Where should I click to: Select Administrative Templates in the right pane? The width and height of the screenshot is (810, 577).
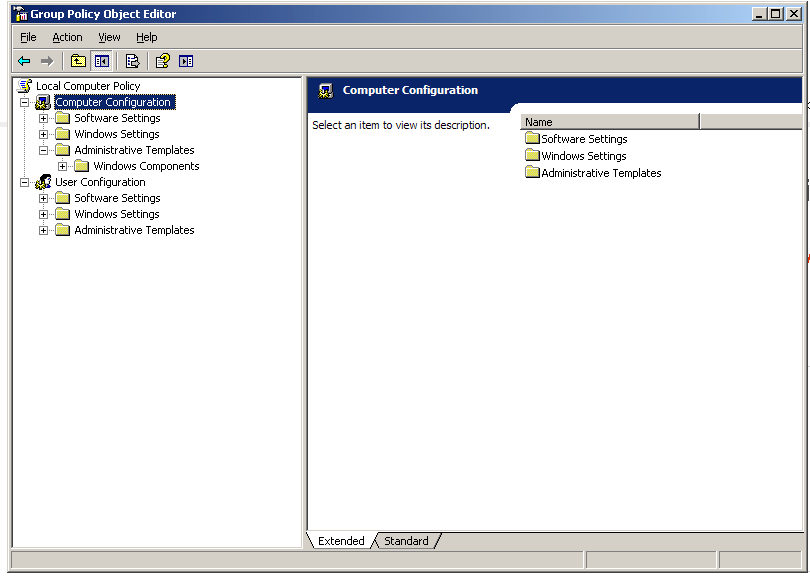tap(600, 173)
